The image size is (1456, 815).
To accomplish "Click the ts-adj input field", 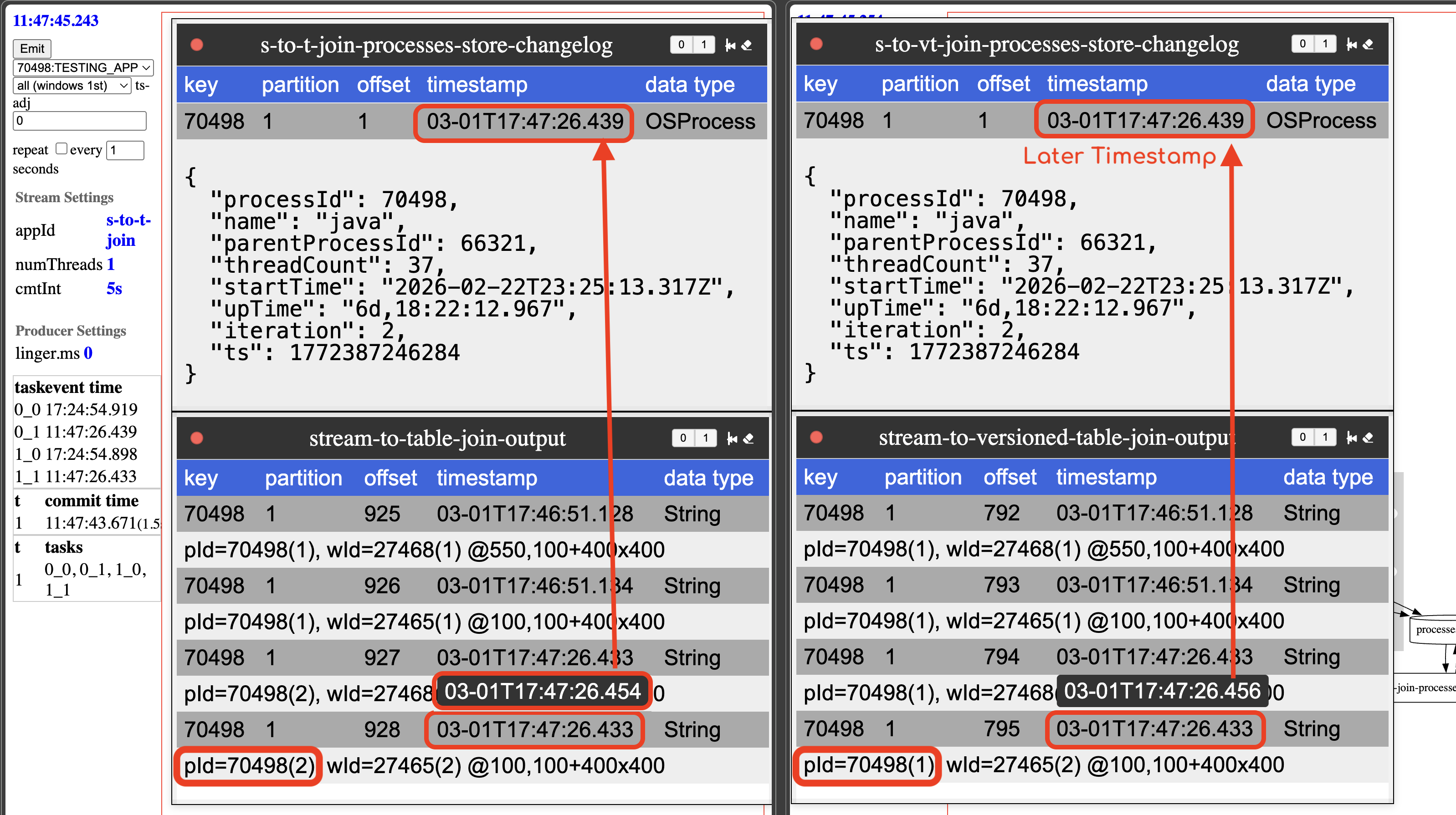I will 79,120.
